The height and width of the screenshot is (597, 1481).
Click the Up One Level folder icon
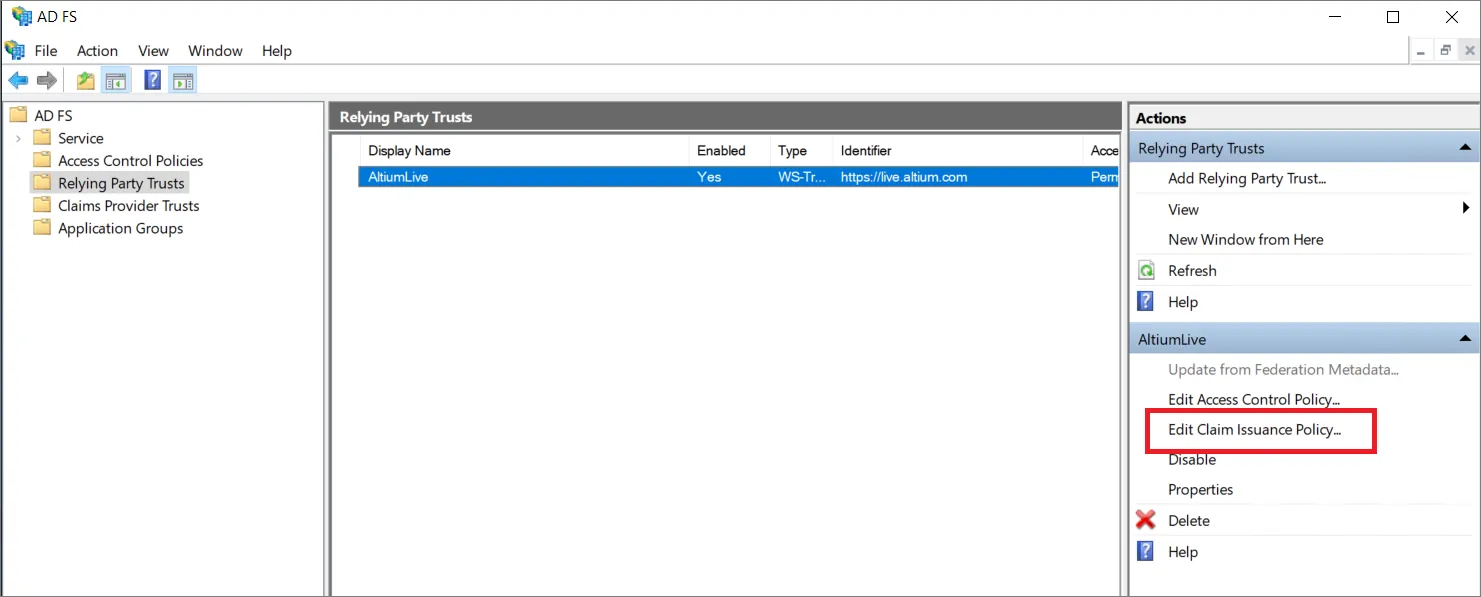[x=86, y=80]
